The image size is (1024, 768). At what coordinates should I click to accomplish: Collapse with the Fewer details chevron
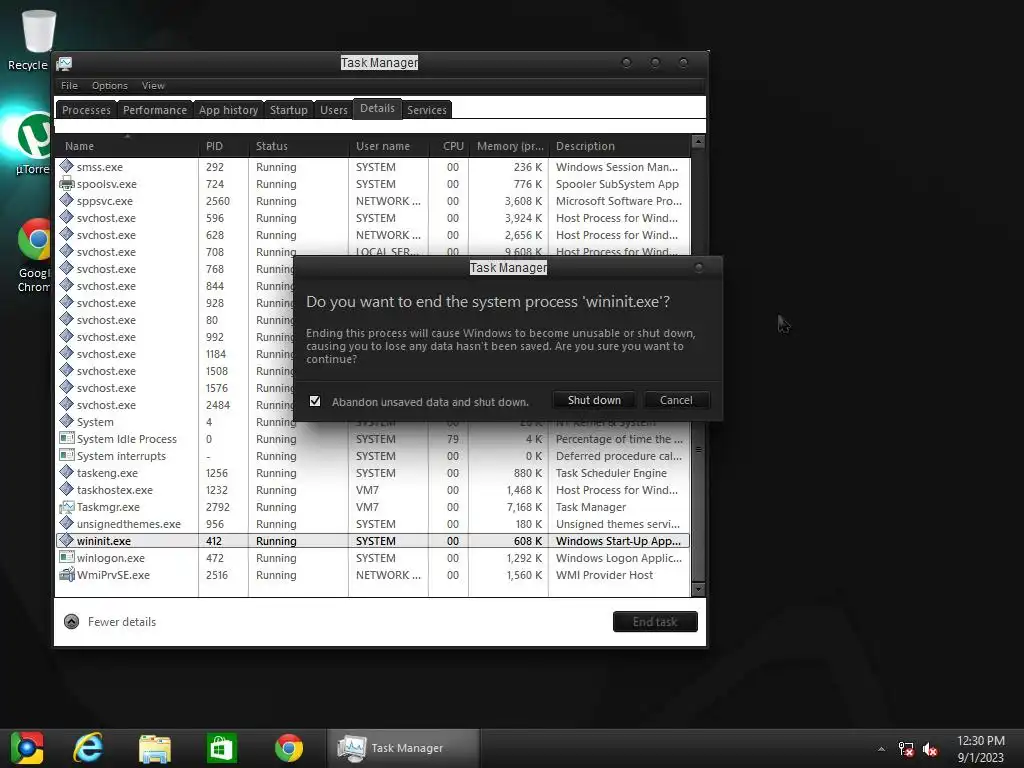tap(71, 622)
